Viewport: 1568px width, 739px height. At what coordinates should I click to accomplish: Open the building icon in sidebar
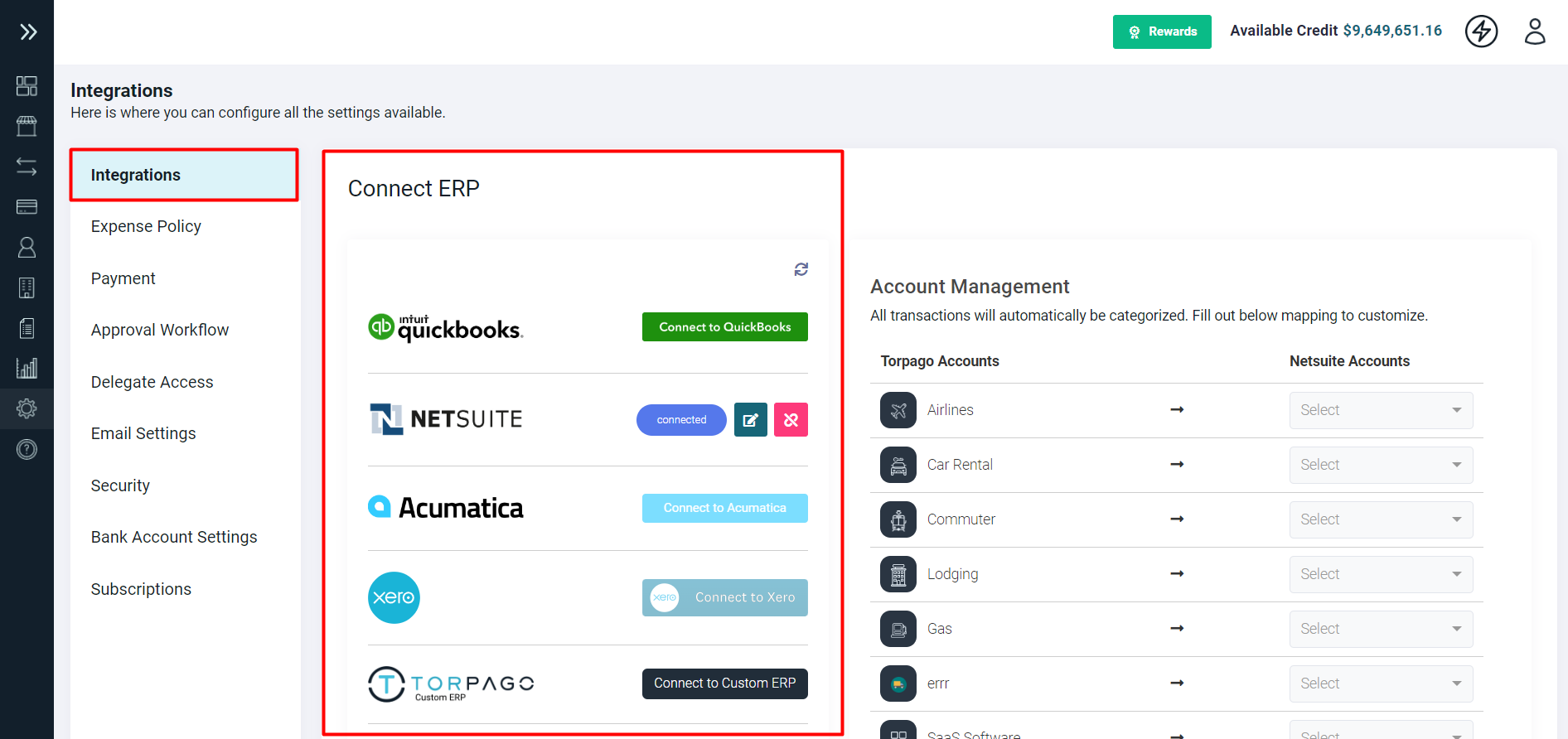(27, 287)
